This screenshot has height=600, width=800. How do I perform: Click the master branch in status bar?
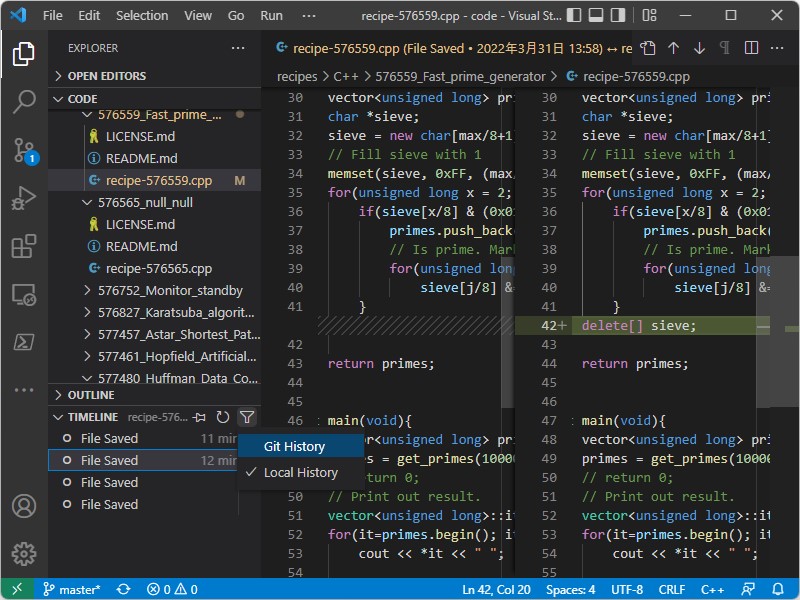pos(72,589)
